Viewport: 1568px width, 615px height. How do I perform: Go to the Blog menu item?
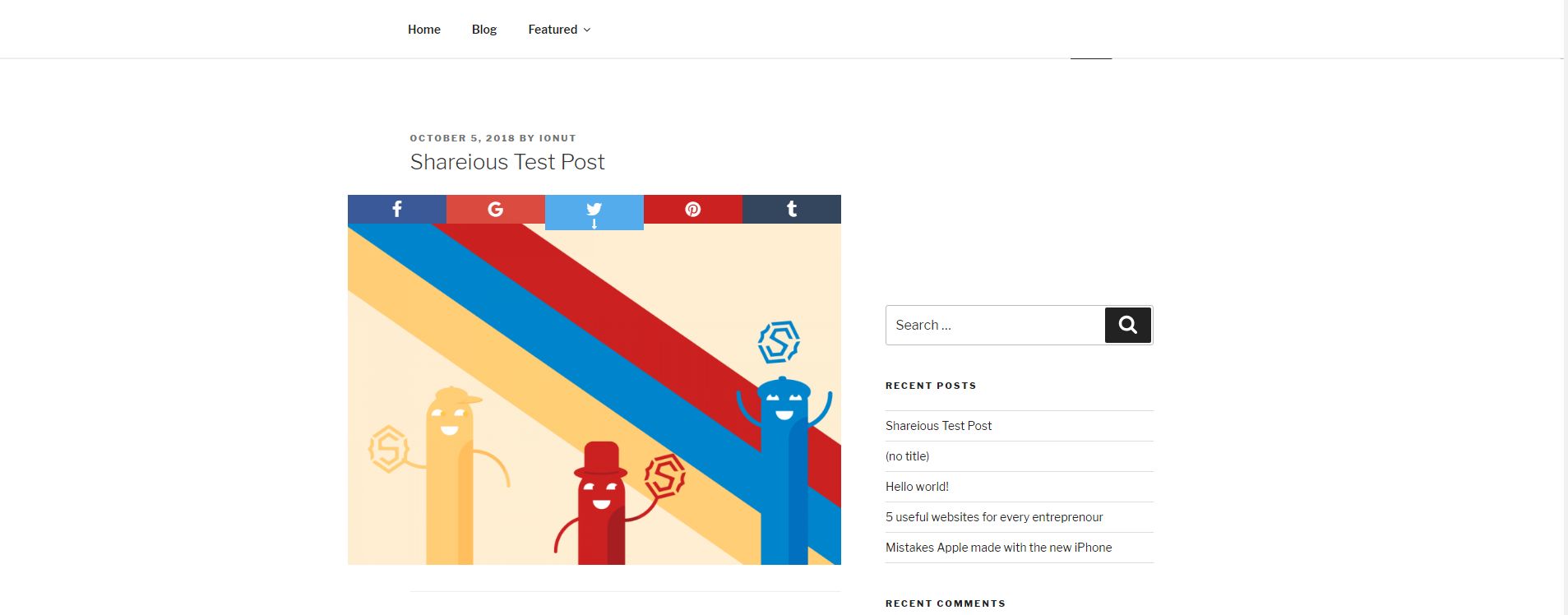click(484, 30)
